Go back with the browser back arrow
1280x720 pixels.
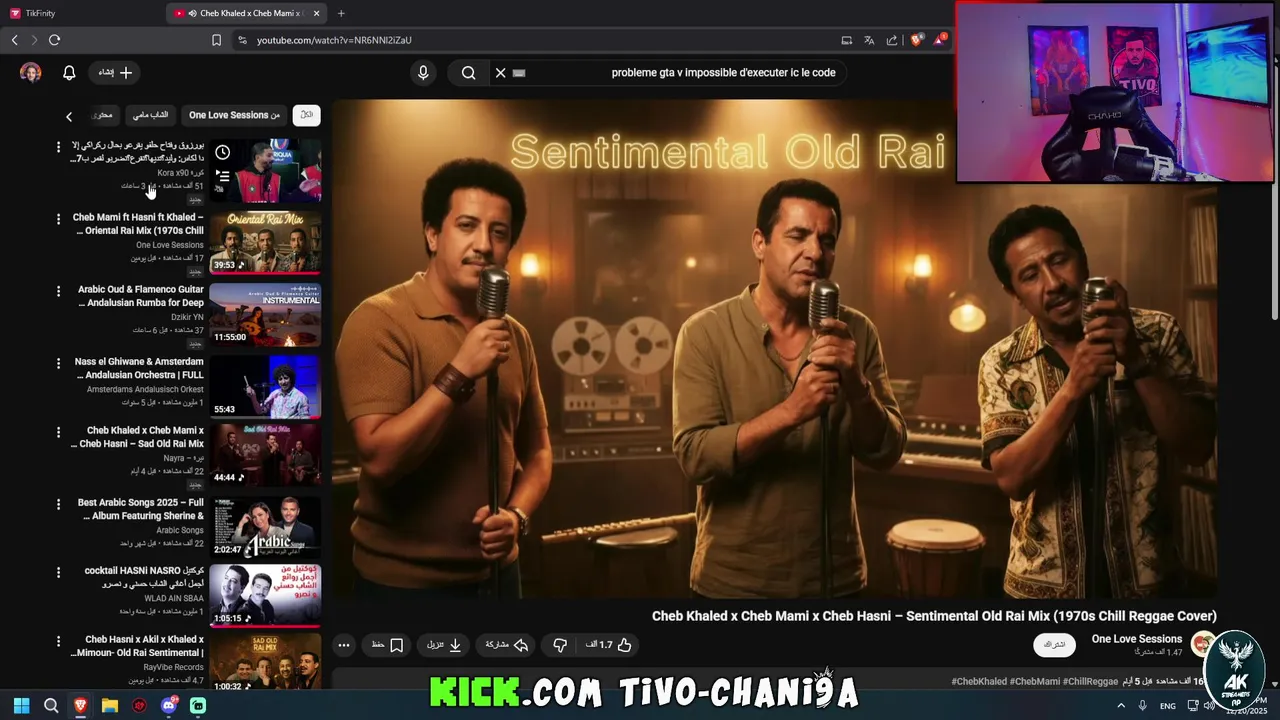[14, 40]
